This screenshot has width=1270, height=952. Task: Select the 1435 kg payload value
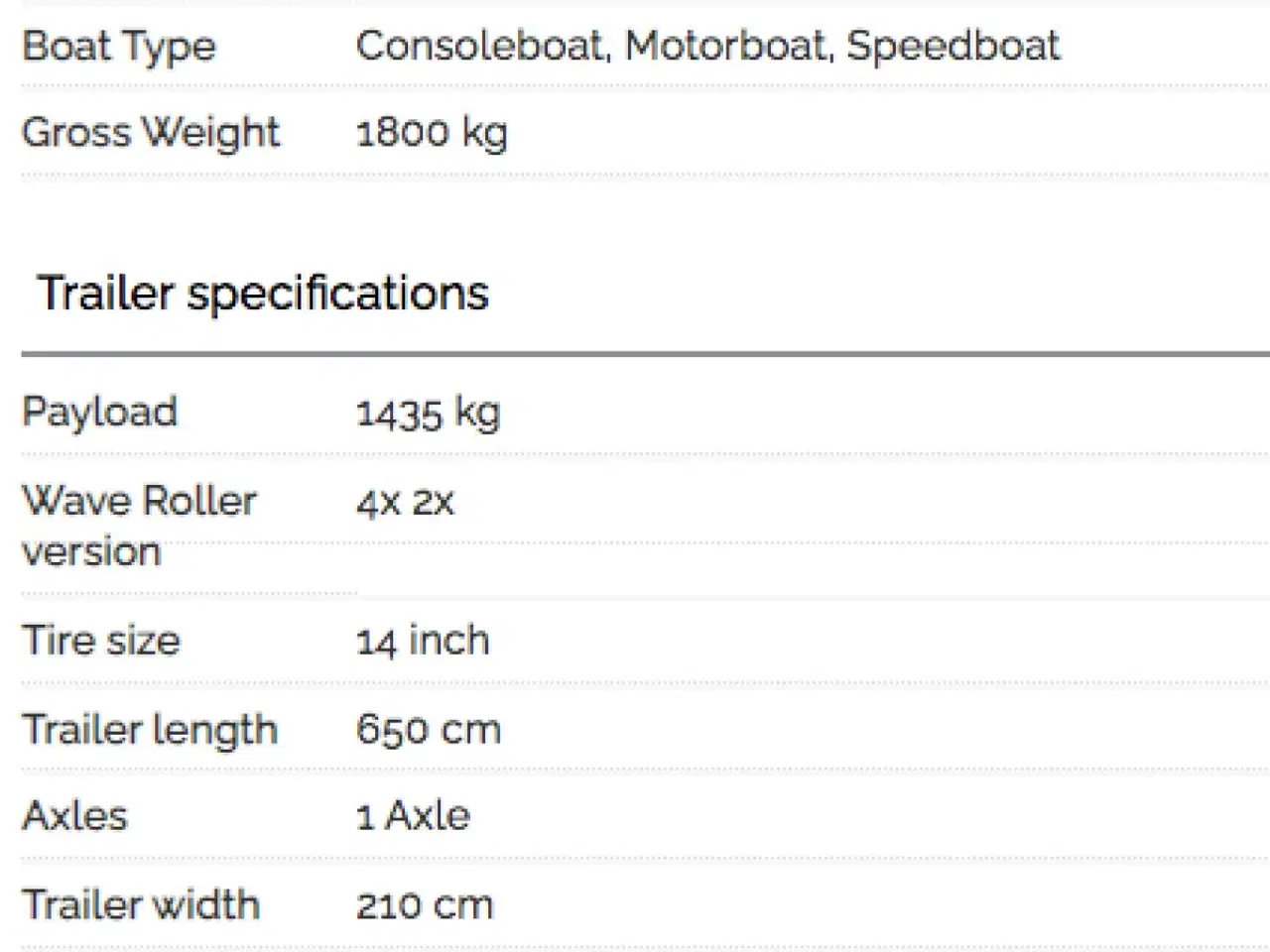[x=428, y=414]
